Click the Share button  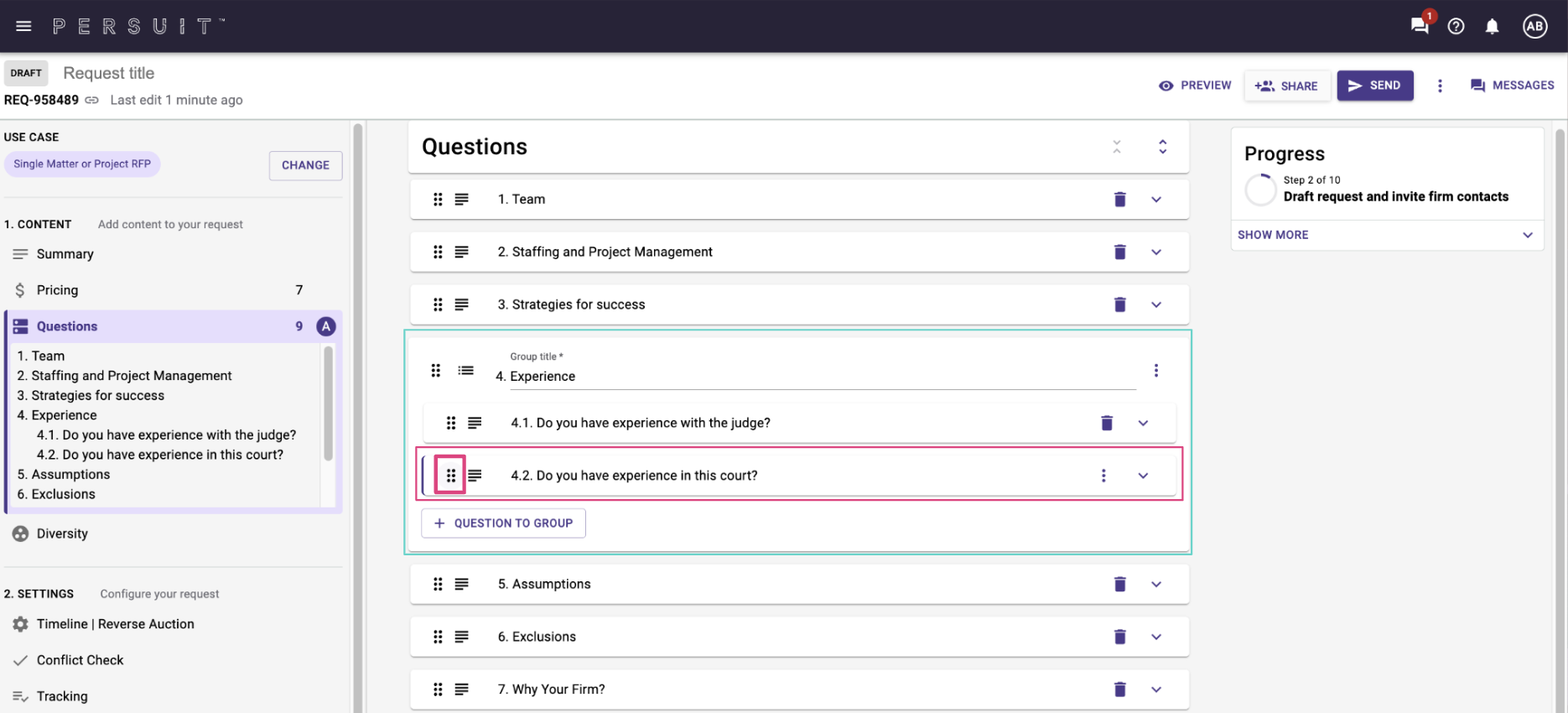pyautogui.click(x=1287, y=86)
